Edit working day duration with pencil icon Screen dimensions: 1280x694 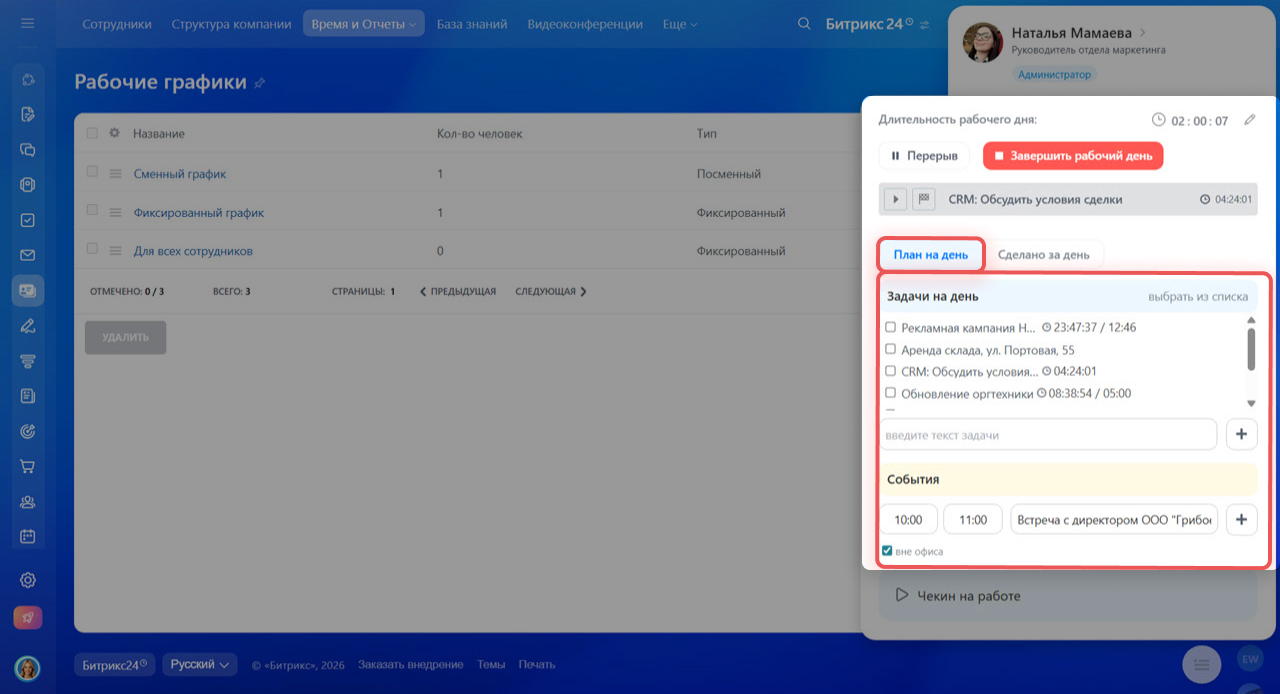tap(1249, 120)
